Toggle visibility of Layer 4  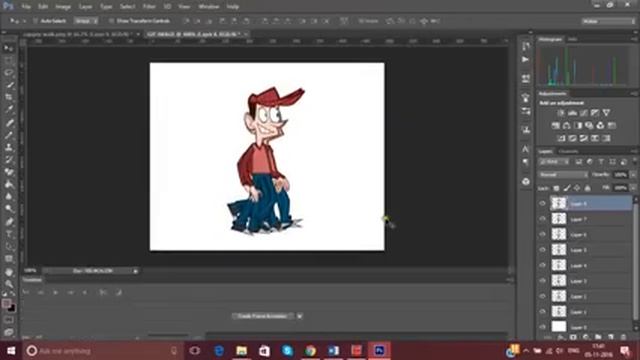[x=542, y=265]
